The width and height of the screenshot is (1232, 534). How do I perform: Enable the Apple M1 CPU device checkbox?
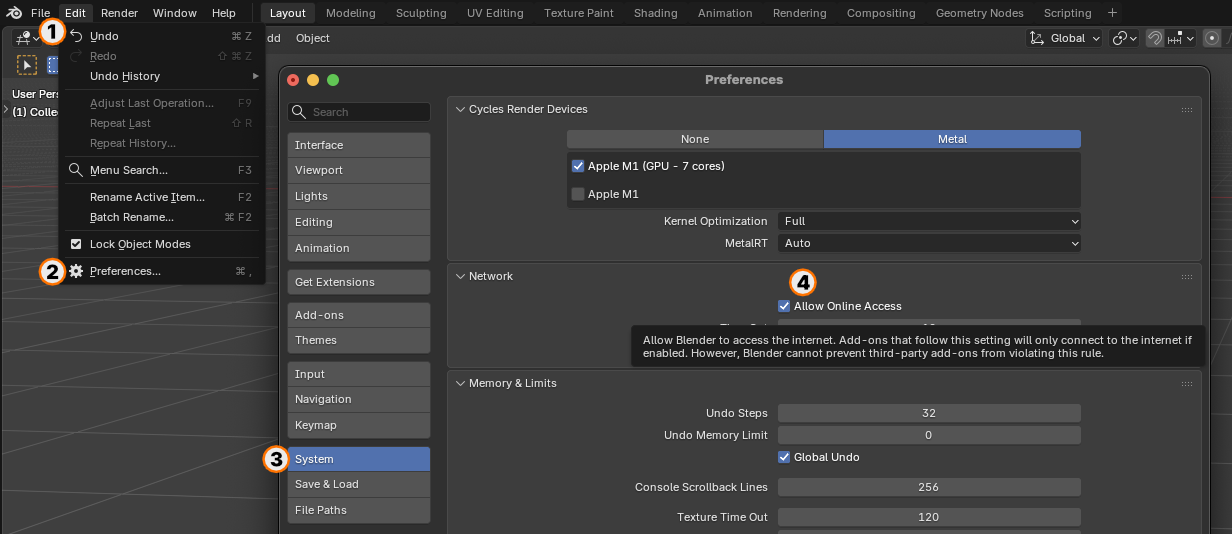(578, 194)
